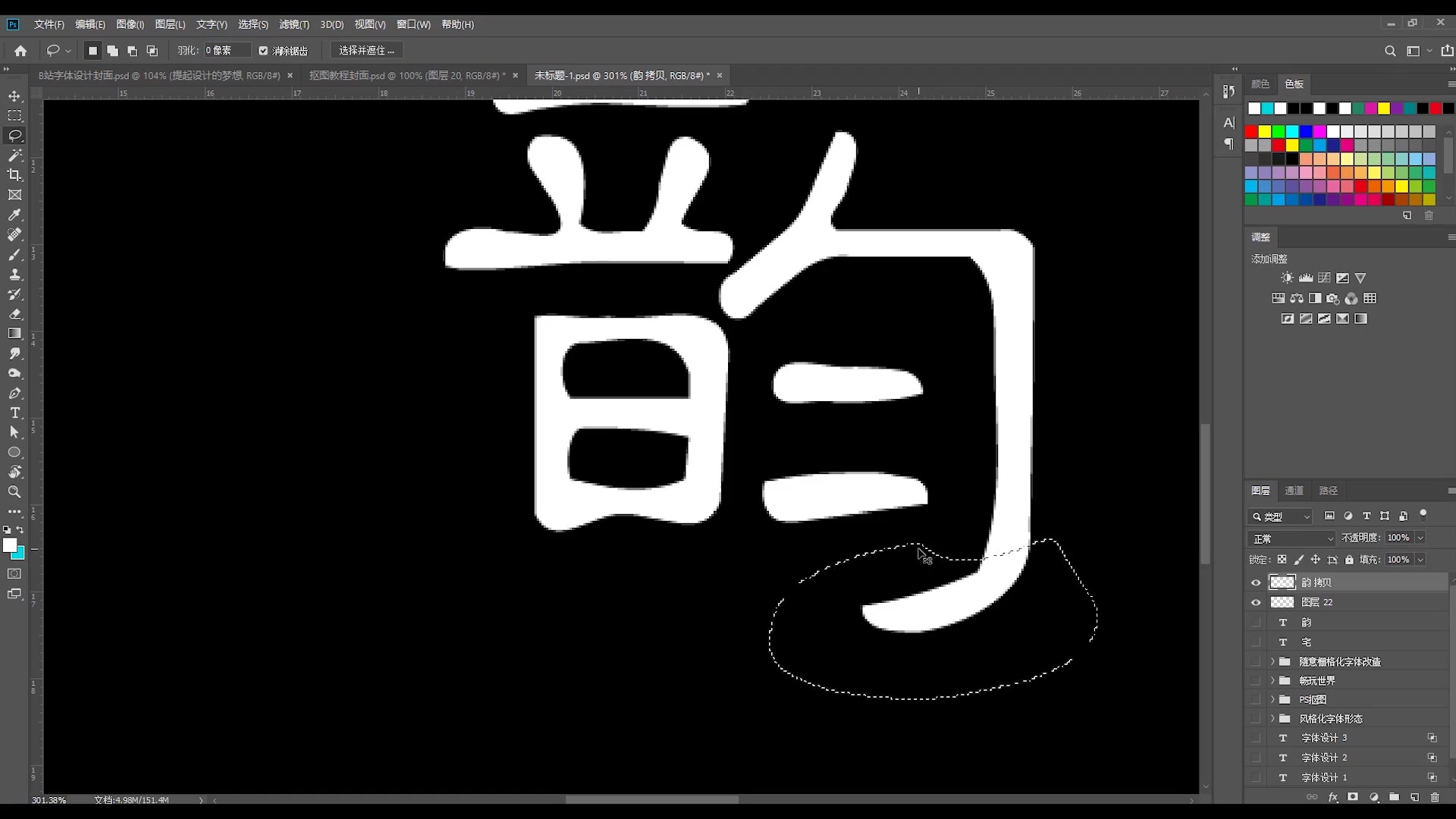Select the Zoom tool
The width and height of the screenshot is (1456, 819).
tap(14, 491)
